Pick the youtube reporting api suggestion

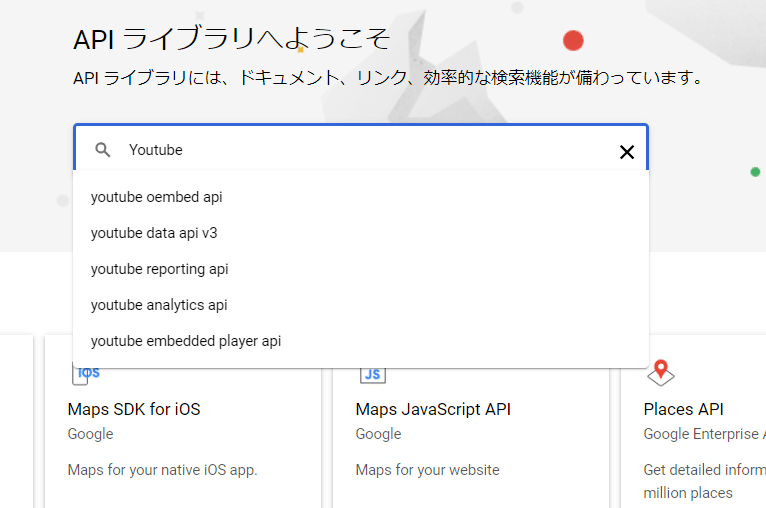point(160,269)
